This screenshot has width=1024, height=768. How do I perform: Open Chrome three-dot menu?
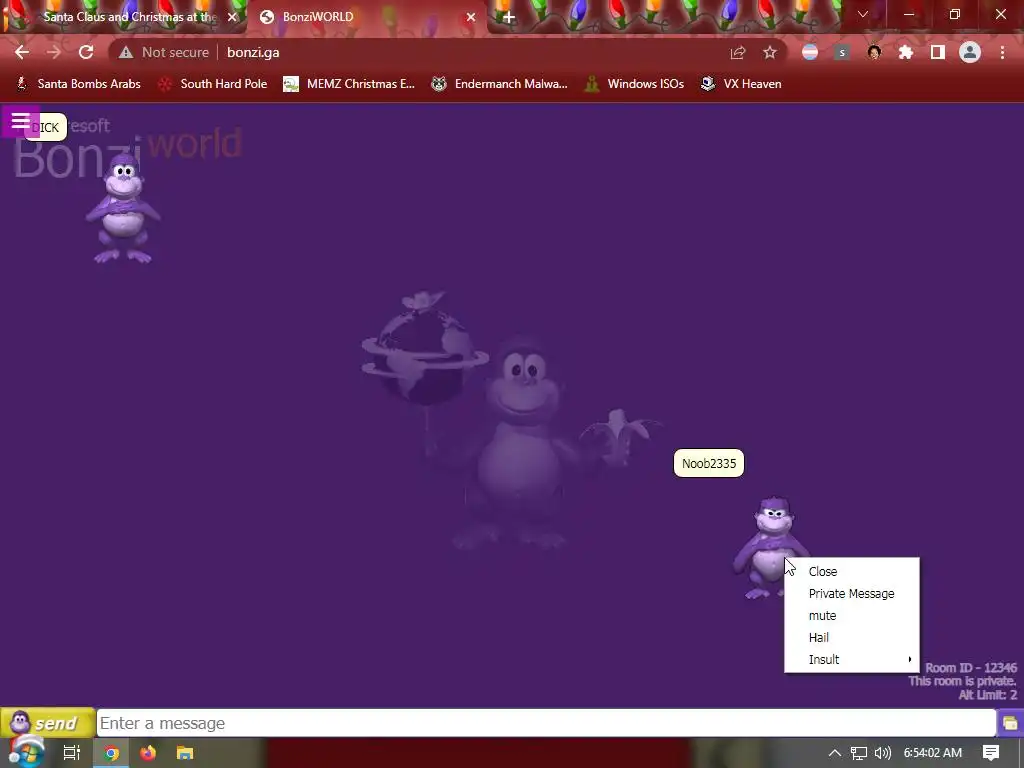pyautogui.click(x=1002, y=52)
